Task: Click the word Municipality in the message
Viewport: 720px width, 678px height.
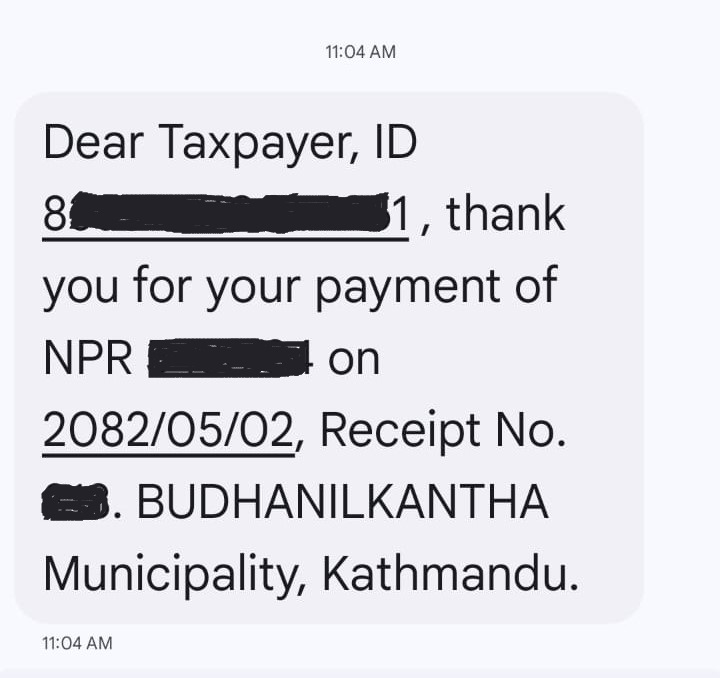Action: [170, 576]
